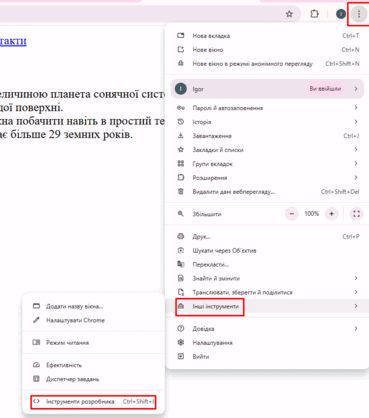This screenshot has height=418, width=369.
Task: Click the partially visible 'такти' page link
Action: pos(13,41)
